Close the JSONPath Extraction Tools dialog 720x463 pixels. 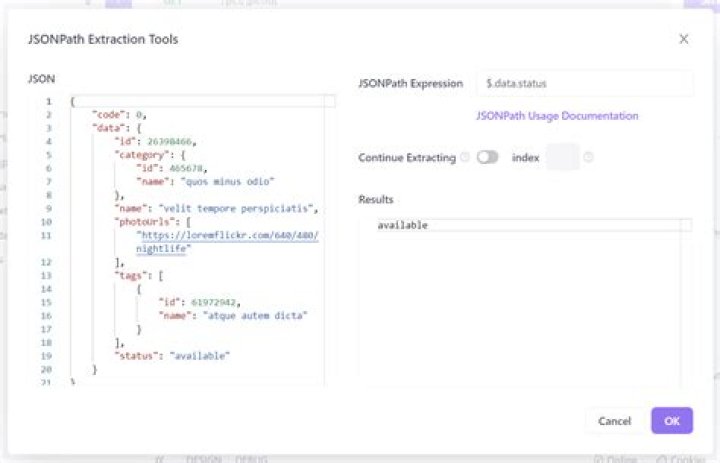683,39
